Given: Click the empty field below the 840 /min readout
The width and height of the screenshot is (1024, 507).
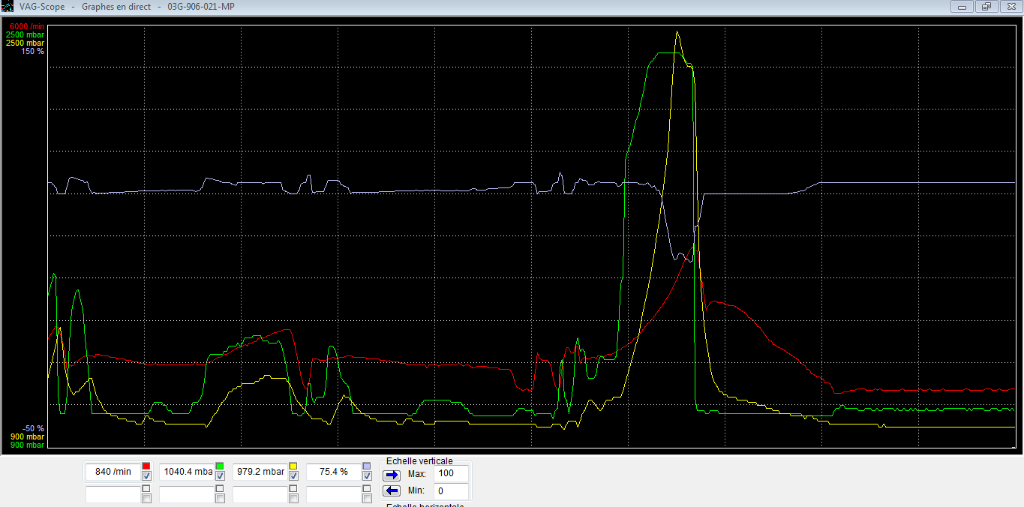Looking at the screenshot, I should click(112, 492).
